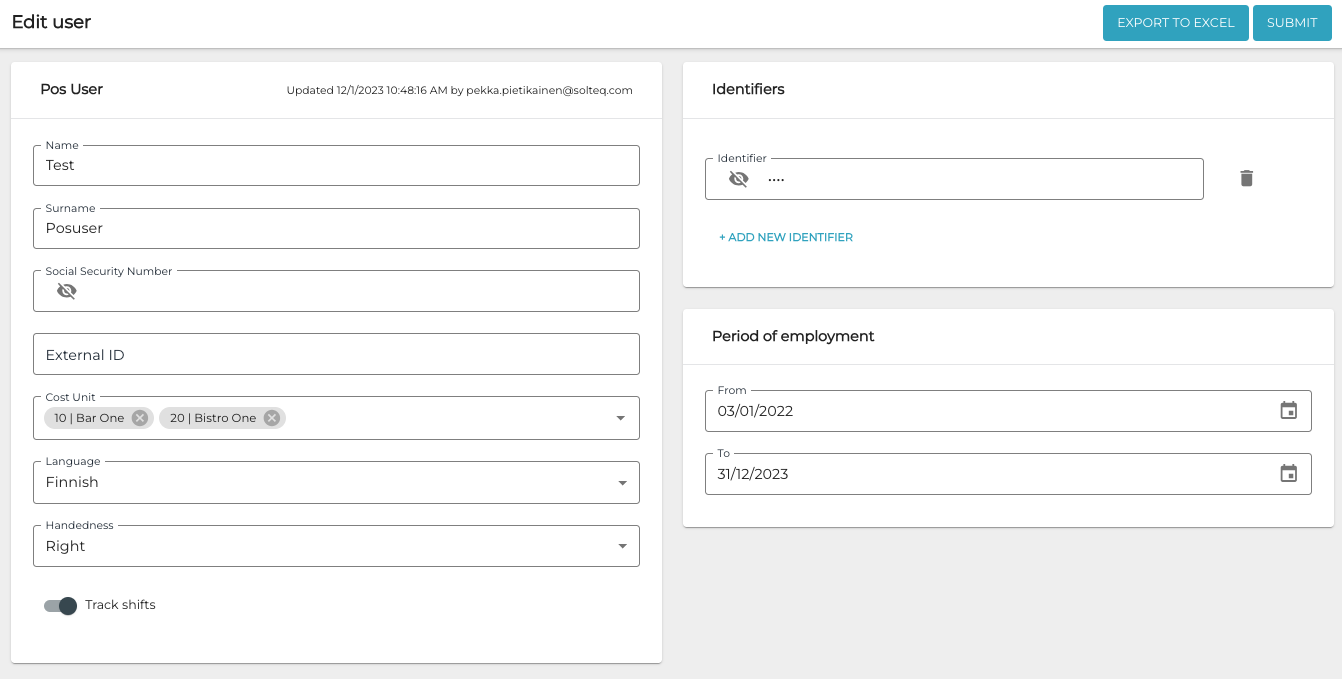The width and height of the screenshot is (1342, 679).
Task: Click the From date text 03/01/2022
Action: (756, 411)
